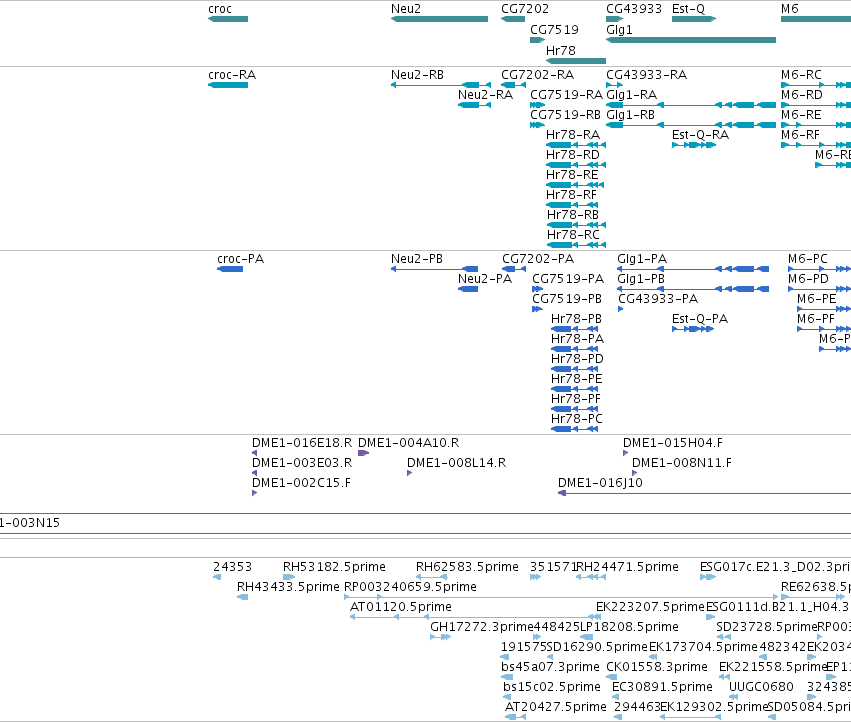Select the CG43933-PA protein label

point(658,299)
